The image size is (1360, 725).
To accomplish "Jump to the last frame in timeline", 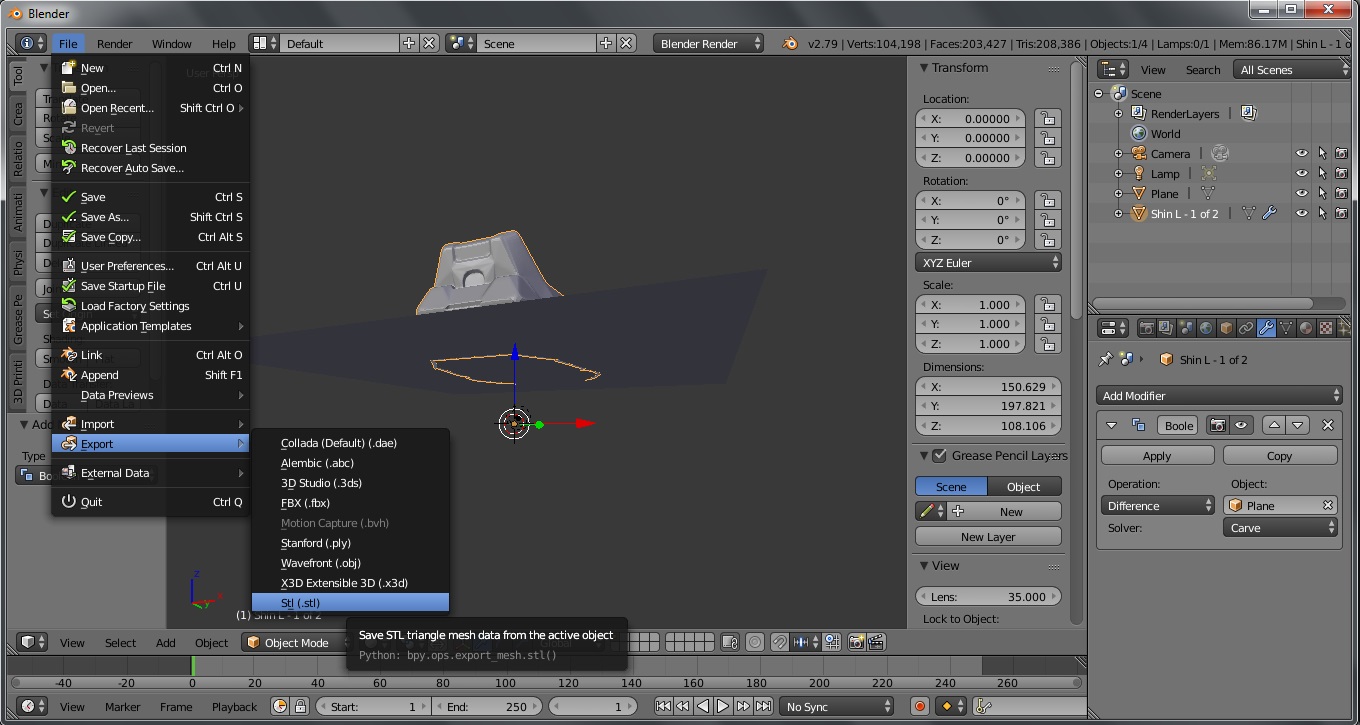I will pyautogui.click(x=763, y=706).
